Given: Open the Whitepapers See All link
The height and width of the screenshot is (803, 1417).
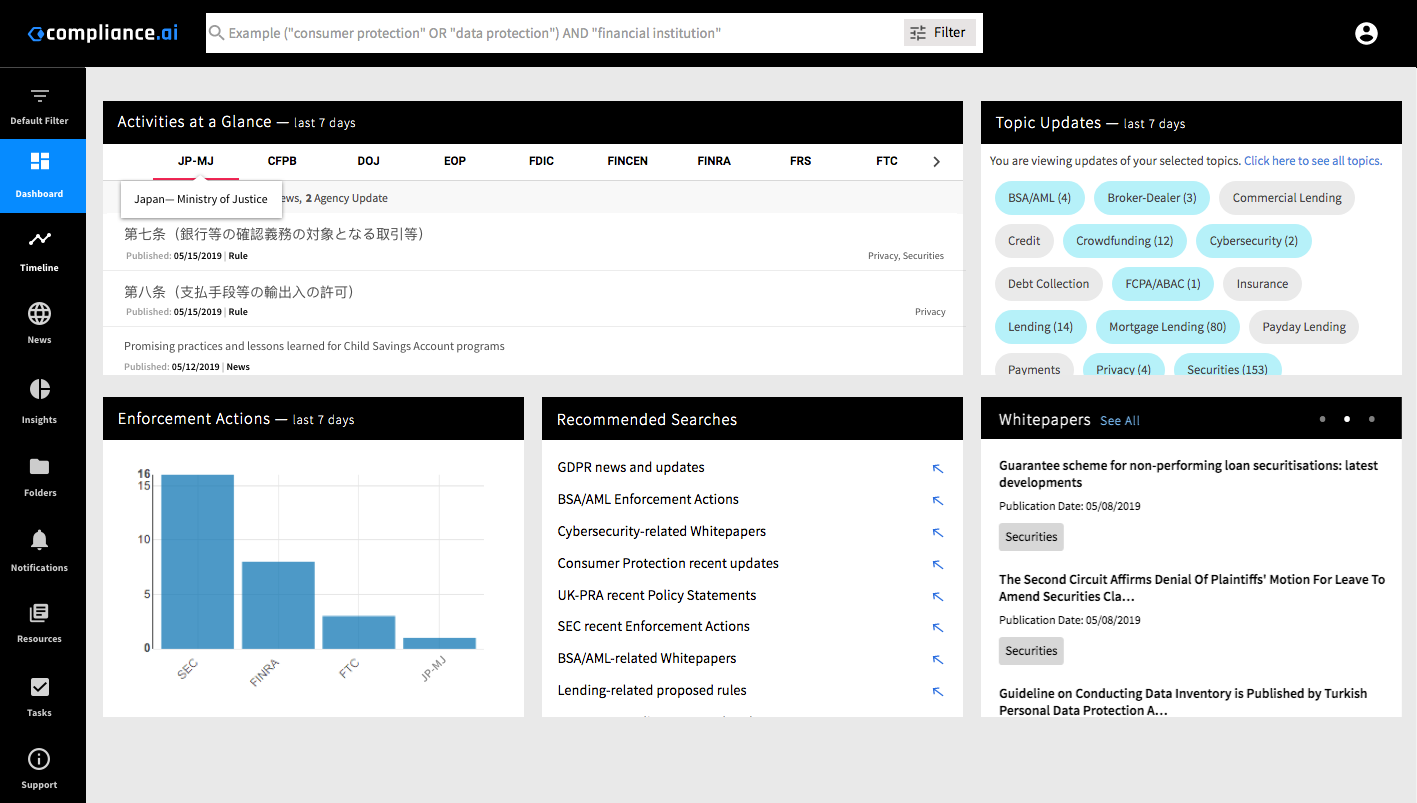Looking at the screenshot, I should [1120, 421].
